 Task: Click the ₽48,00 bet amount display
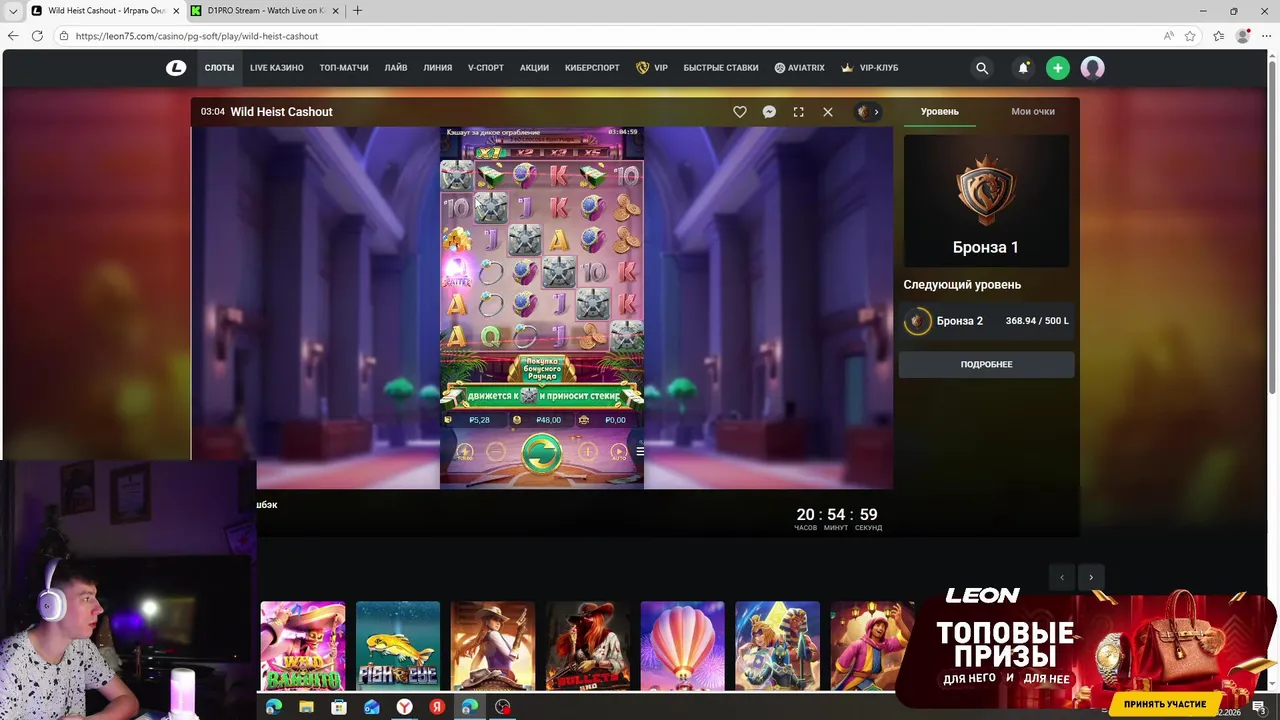pyautogui.click(x=541, y=420)
